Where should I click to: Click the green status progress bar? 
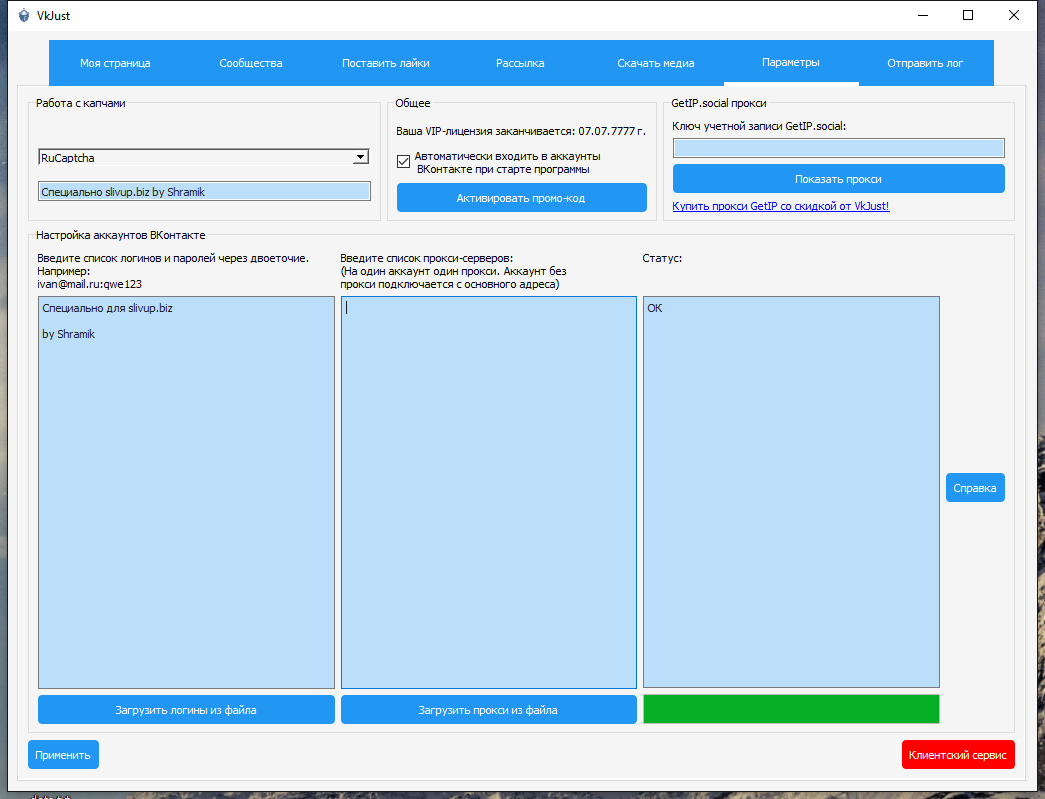pos(791,709)
